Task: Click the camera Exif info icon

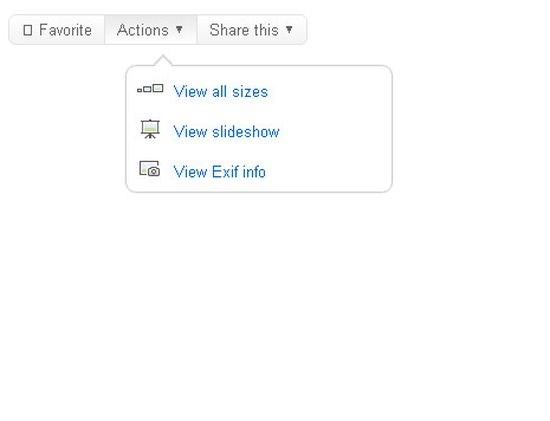Action: click(x=150, y=169)
